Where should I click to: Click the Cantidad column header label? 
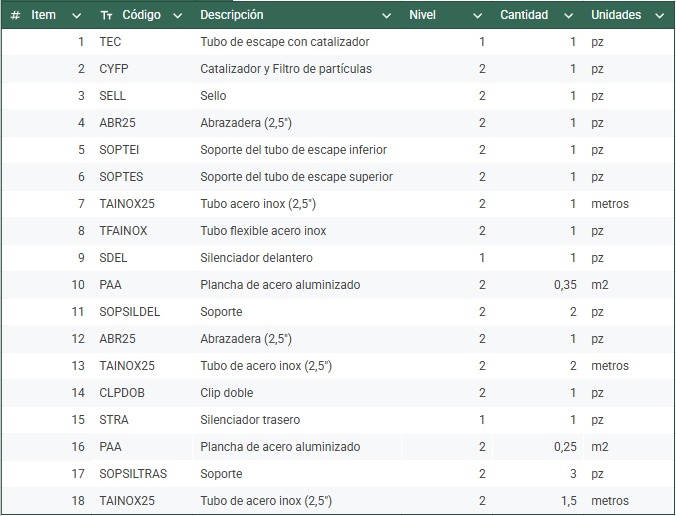click(524, 15)
